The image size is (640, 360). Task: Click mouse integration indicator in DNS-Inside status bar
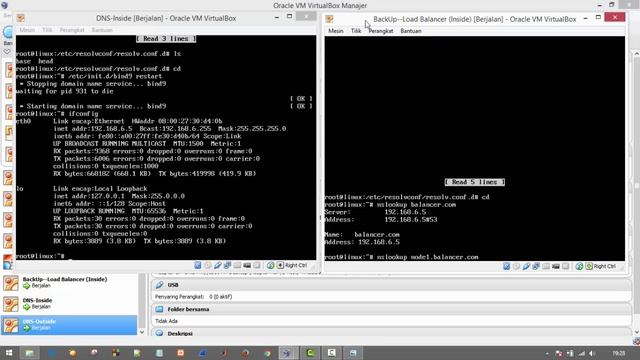[270, 265]
